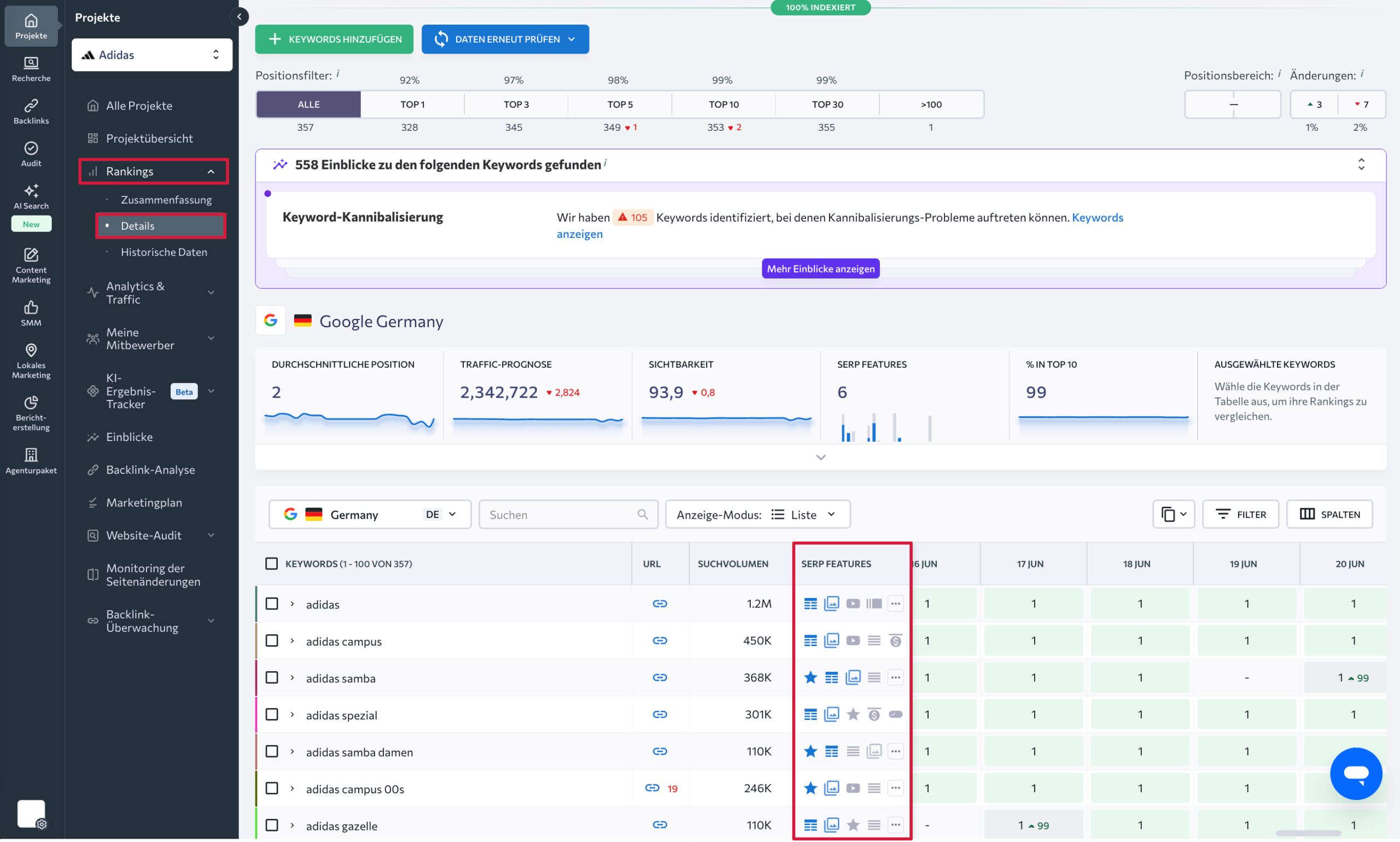The width and height of the screenshot is (1400, 842).
Task: Adjust the Positionsbereich slider
Action: (x=1232, y=104)
